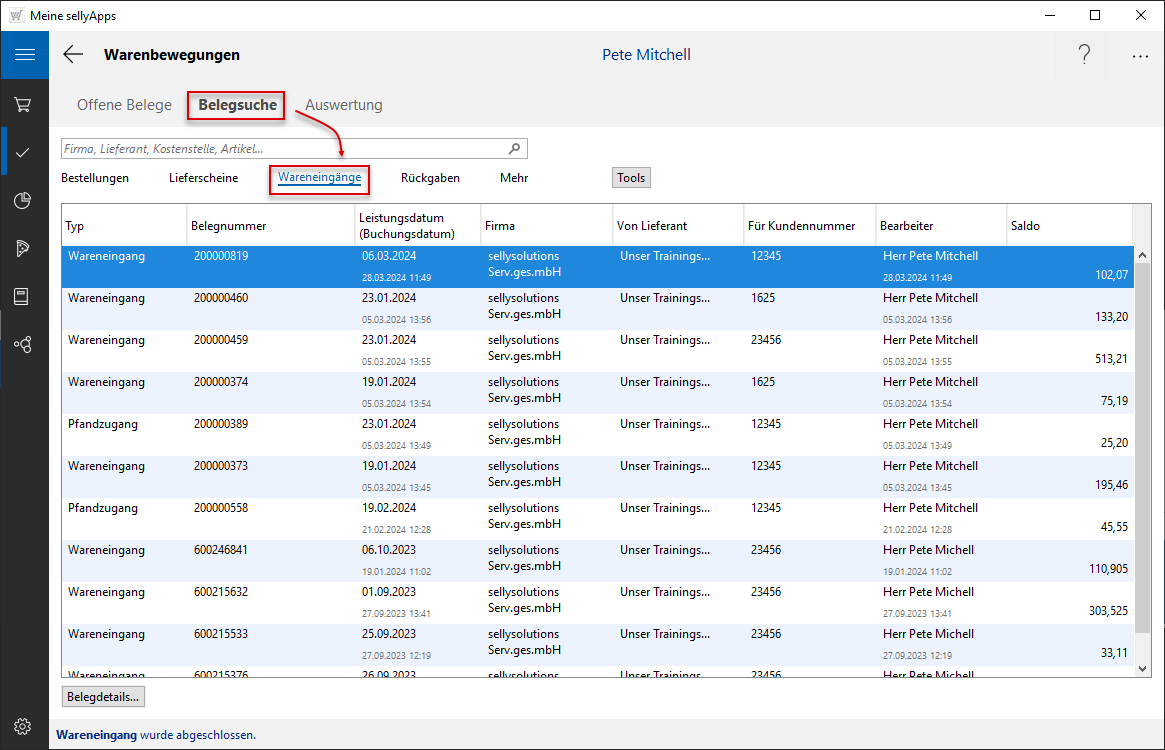Click the search magnifier icon
Image resolution: width=1165 pixels, height=750 pixels.
pyautogui.click(x=515, y=149)
